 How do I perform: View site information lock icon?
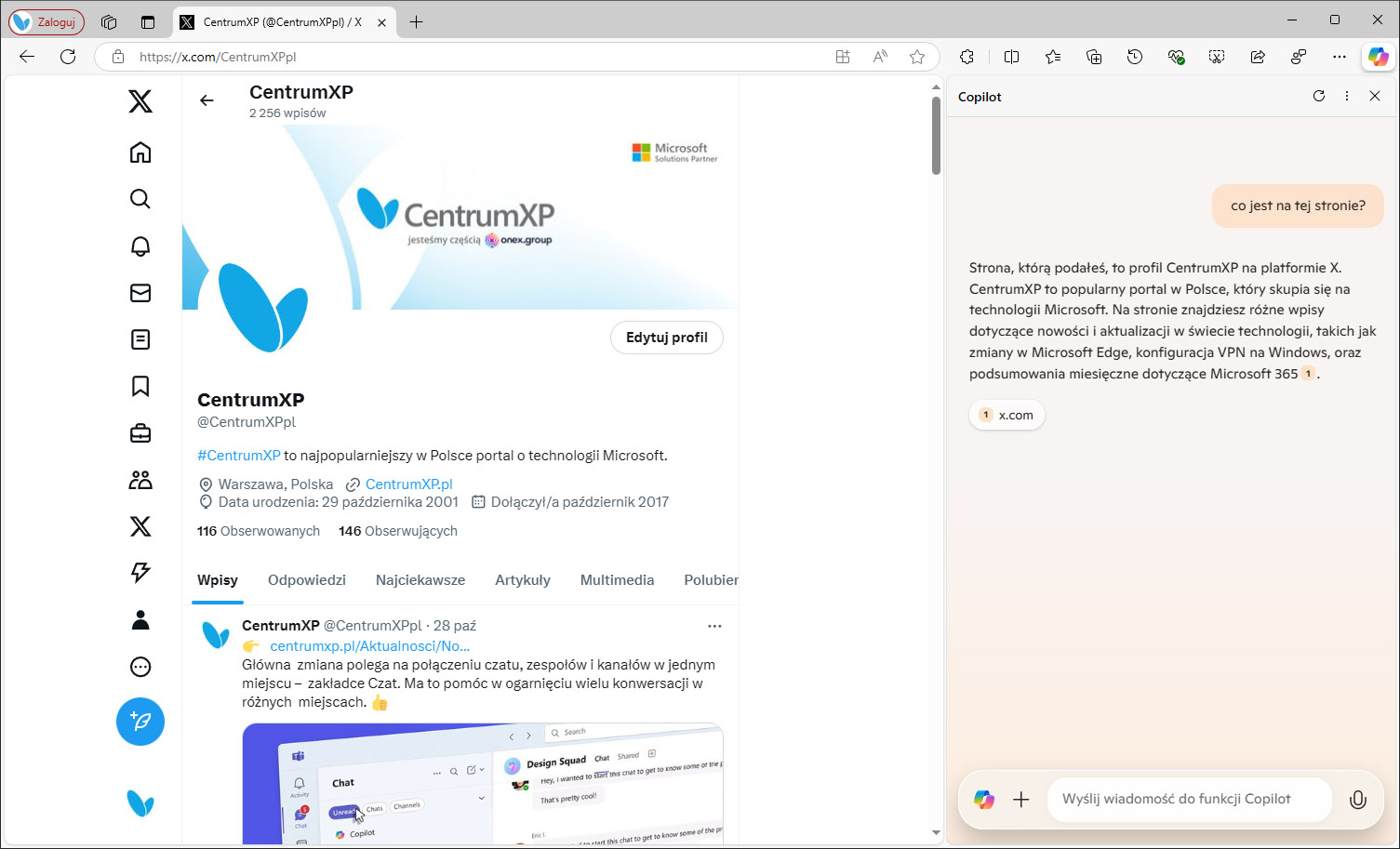118,57
